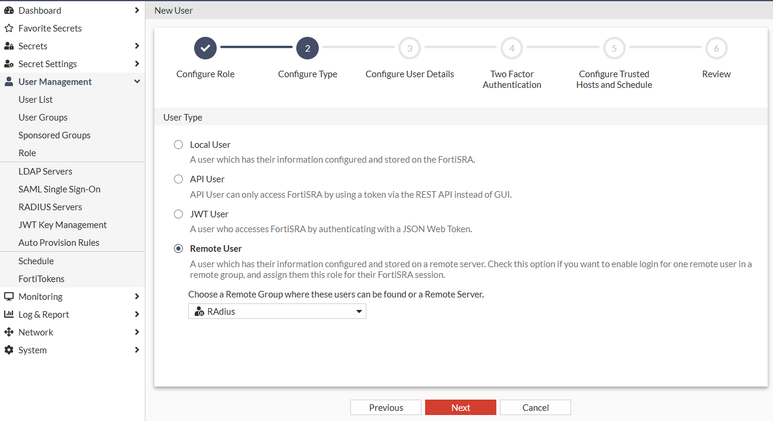This screenshot has width=773, height=421.
Task: Open the RAdius remote group dropdown
Action: coord(277,312)
